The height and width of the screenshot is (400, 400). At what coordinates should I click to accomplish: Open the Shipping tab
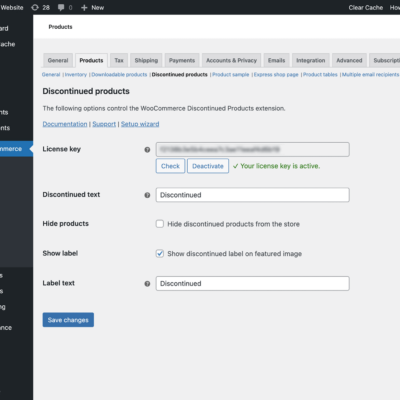[146, 60]
